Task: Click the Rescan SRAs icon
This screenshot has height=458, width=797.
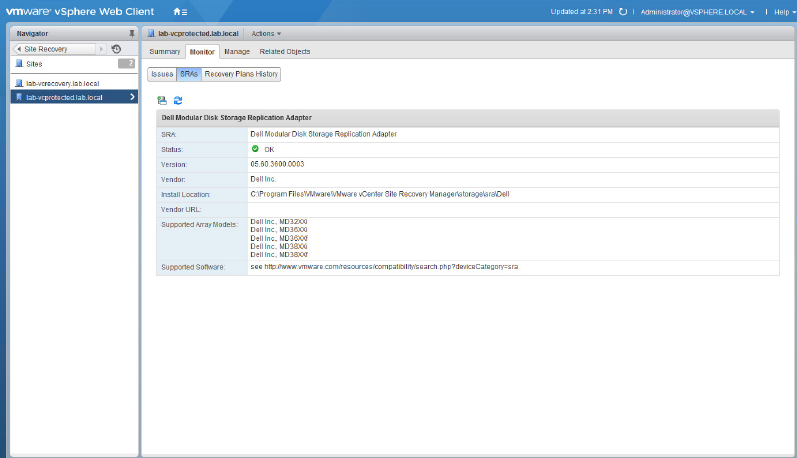Action: [x=162, y=100]
